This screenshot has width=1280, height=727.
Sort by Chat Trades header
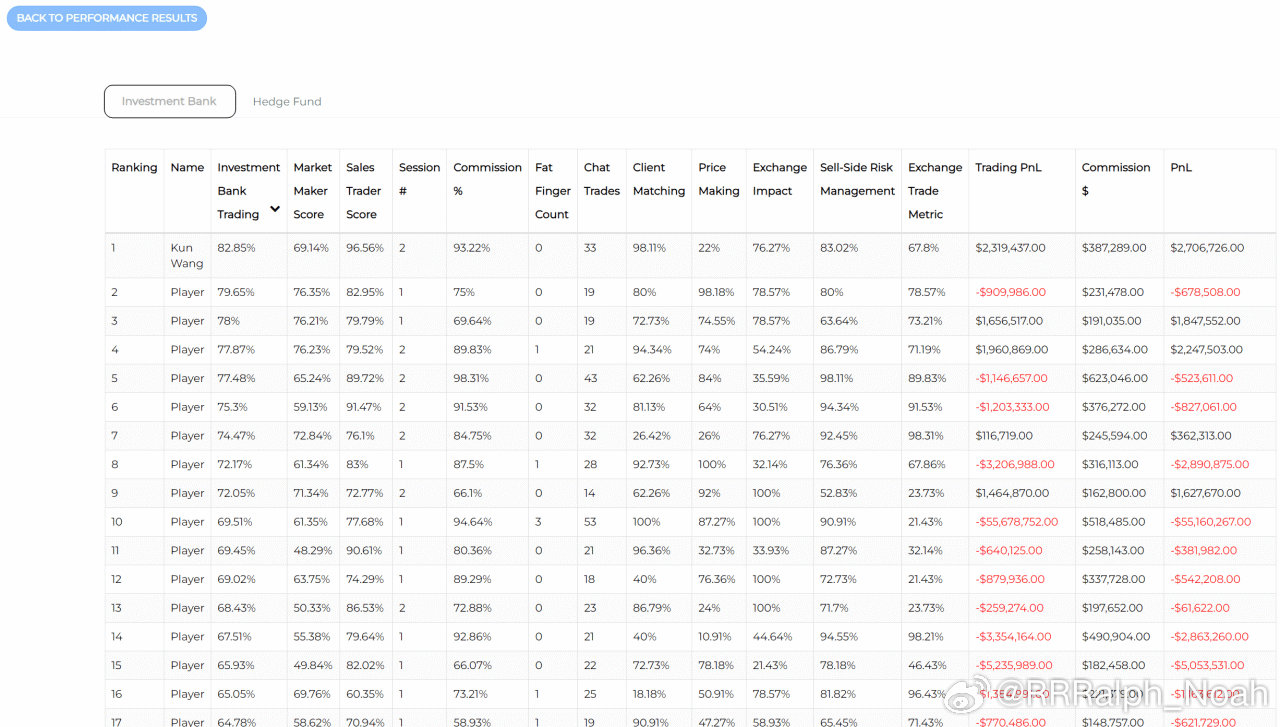pos(602,179)
